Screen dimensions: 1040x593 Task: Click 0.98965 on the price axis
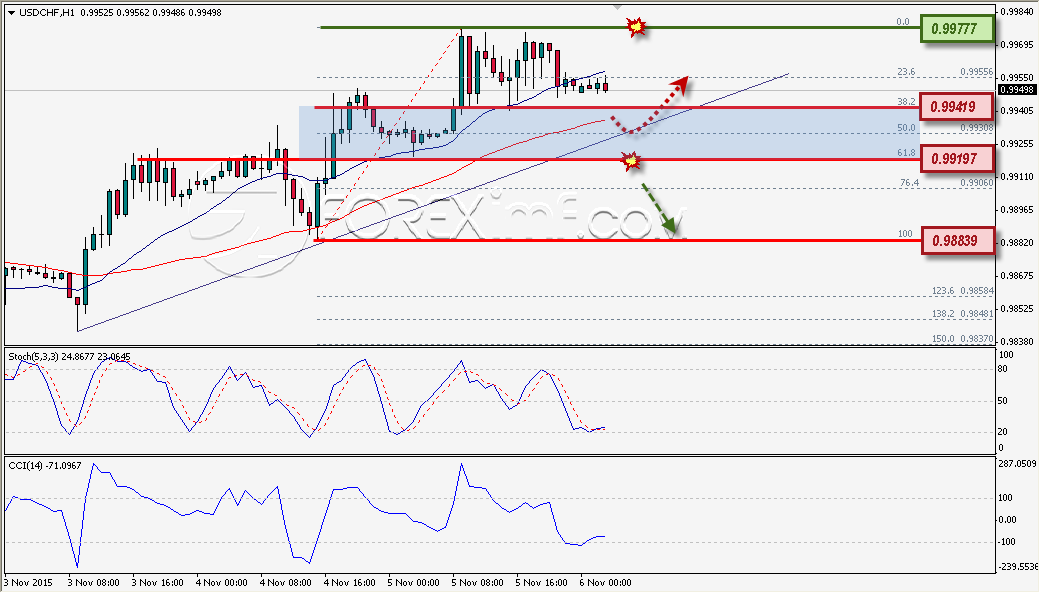pyautogui.click(x=1017, y=210)
